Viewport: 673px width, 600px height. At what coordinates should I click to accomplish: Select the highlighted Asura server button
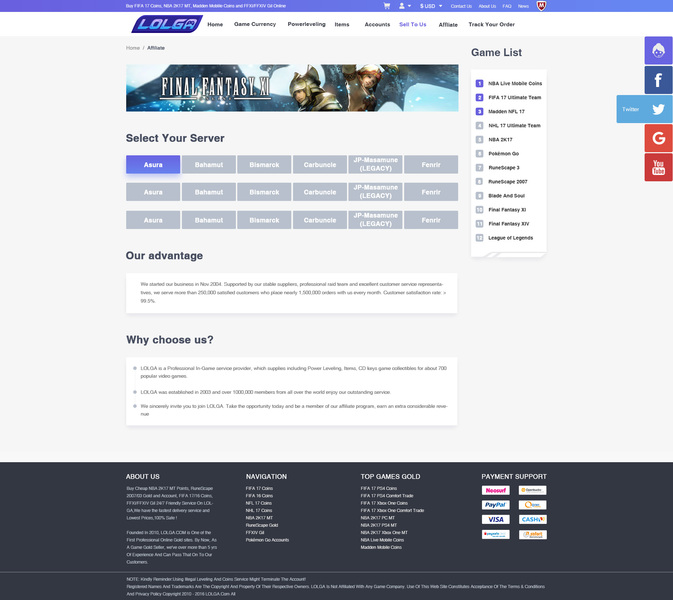coord(153,164)
